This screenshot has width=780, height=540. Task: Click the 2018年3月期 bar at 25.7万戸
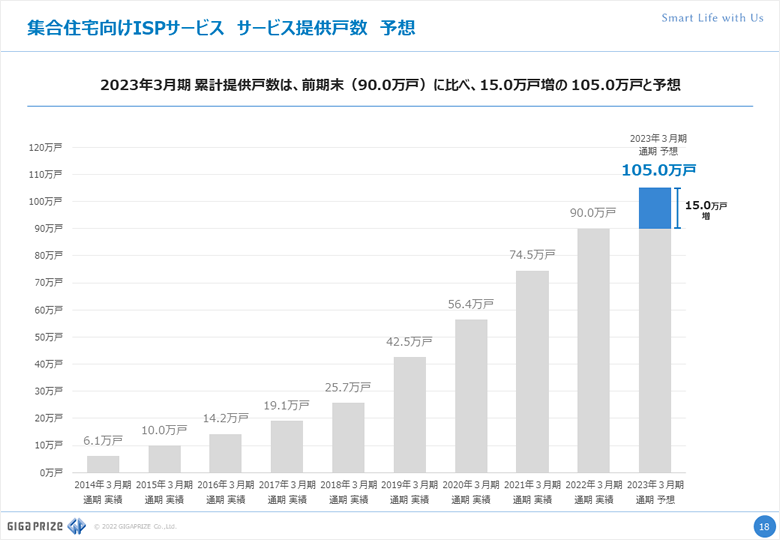[348, 437]
